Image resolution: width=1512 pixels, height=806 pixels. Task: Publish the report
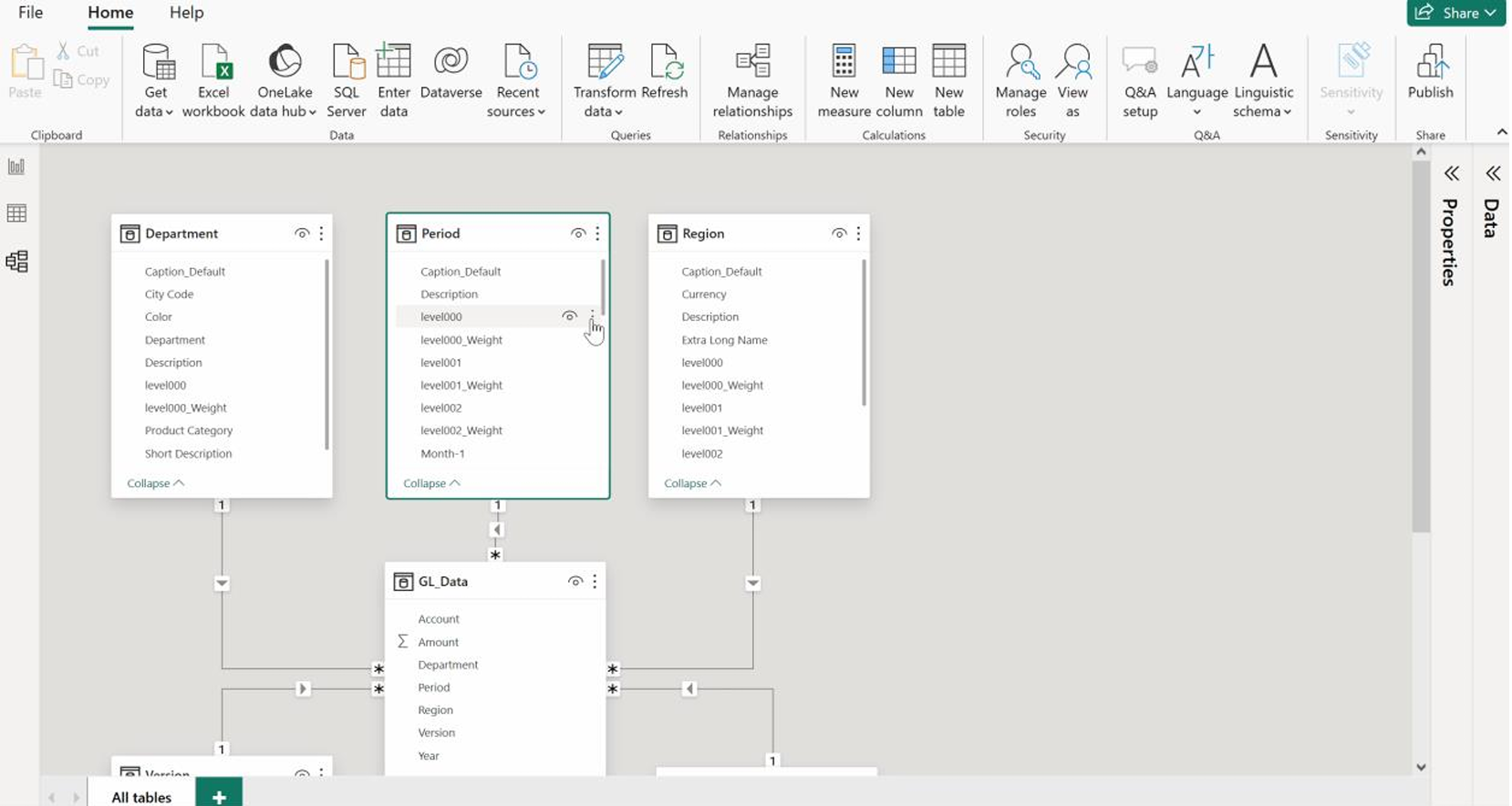pyautogui.click(x=1430, y=73)
